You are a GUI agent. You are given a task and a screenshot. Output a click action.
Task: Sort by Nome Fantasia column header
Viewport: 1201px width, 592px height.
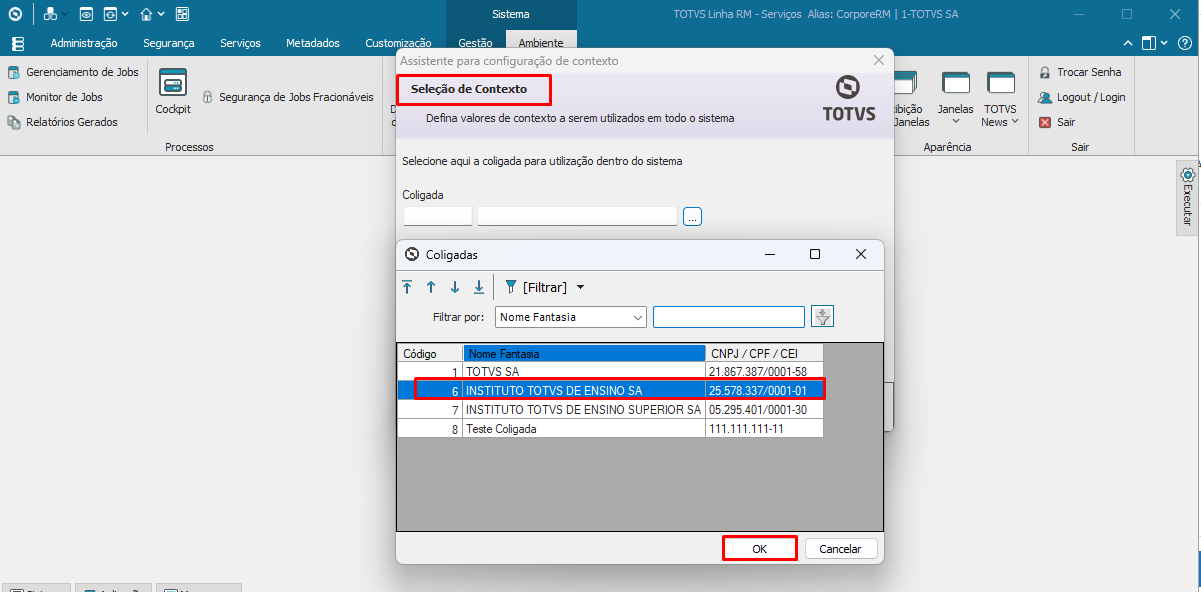point(584,353)
